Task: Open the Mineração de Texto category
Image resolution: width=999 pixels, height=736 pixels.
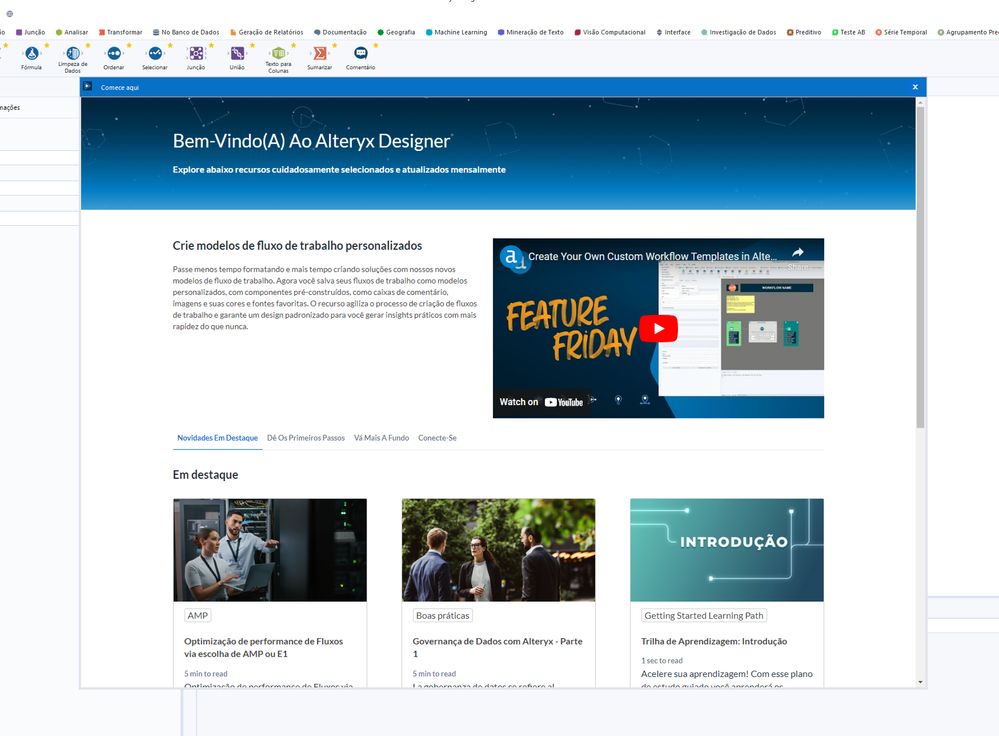Action: 531,32
